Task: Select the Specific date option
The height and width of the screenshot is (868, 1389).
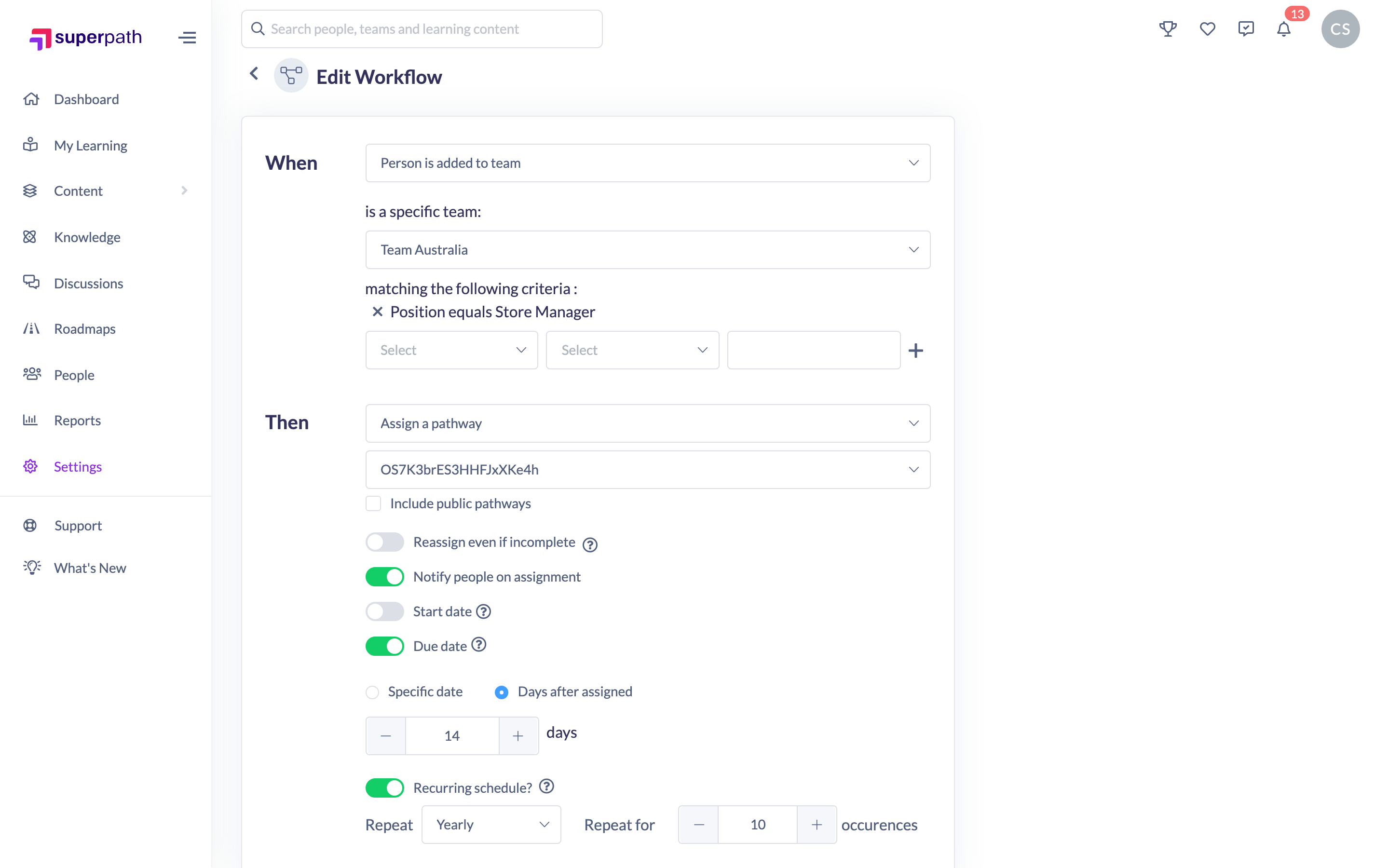Action: [x=372, y=692]
